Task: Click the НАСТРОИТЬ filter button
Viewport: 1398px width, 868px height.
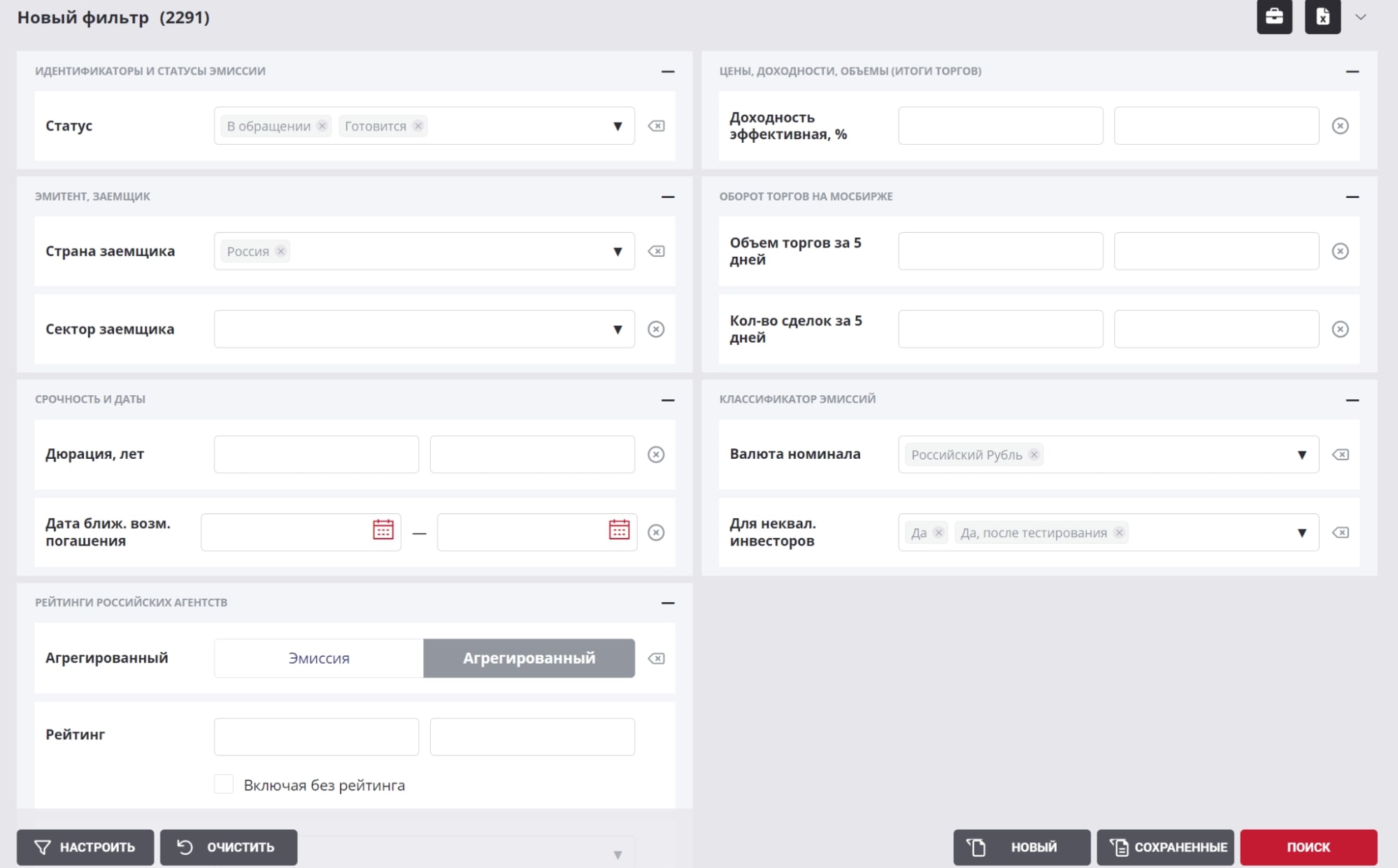Action: coord(85,847)
